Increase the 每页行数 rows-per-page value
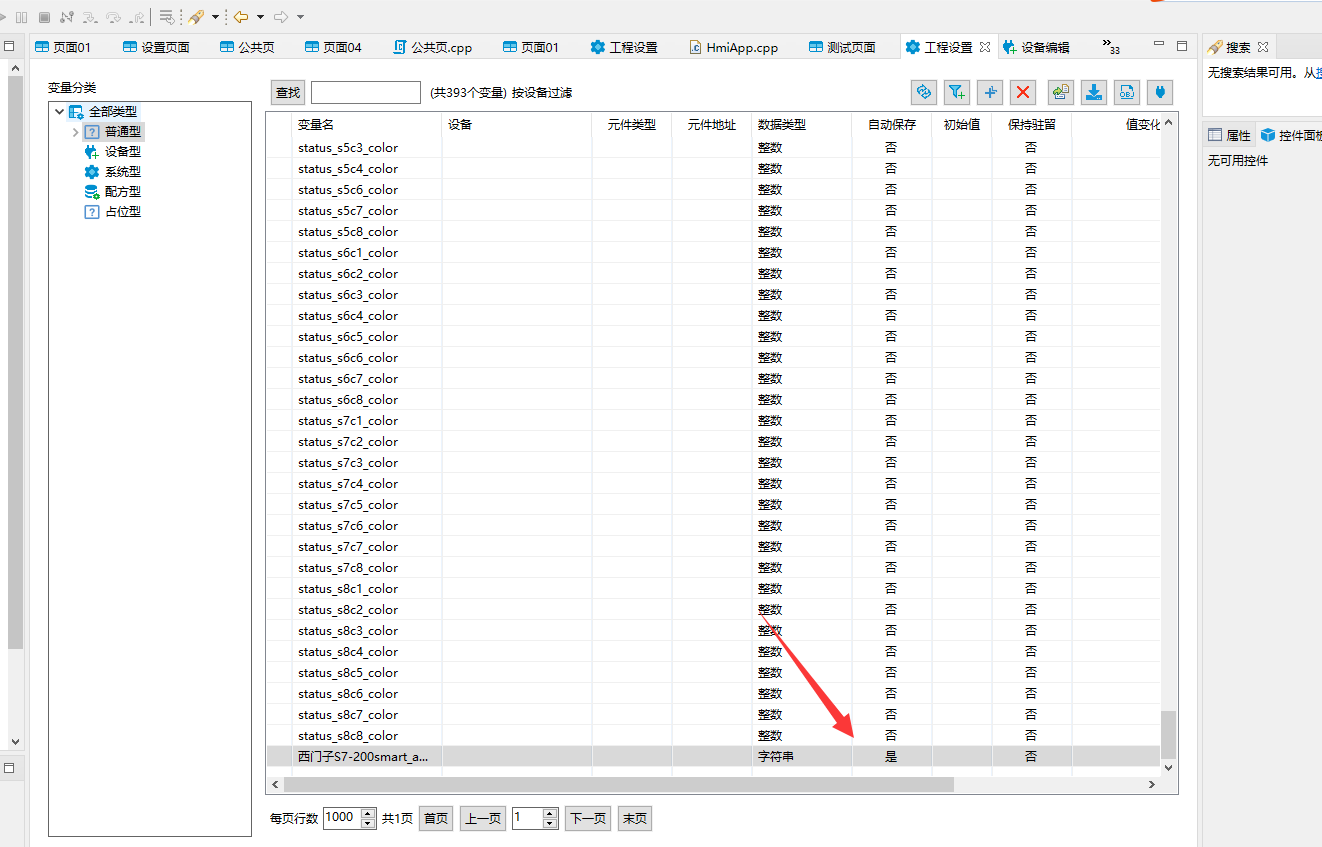Image resolution: width=1322 pixels, height=847 pixels. click(x=367, y=813)
